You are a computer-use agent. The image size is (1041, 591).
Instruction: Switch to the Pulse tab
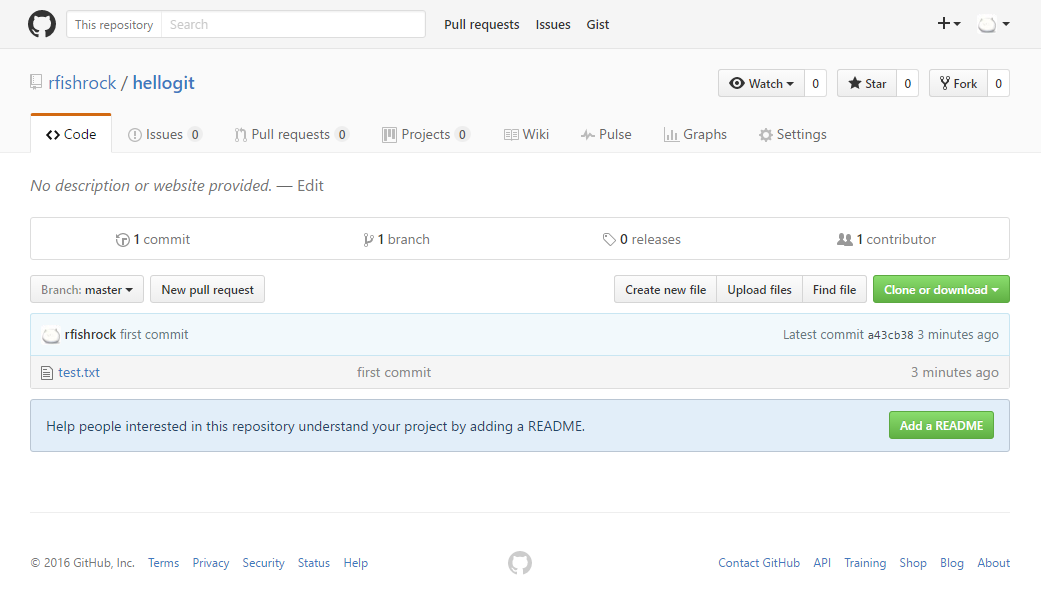pos(606,135)
